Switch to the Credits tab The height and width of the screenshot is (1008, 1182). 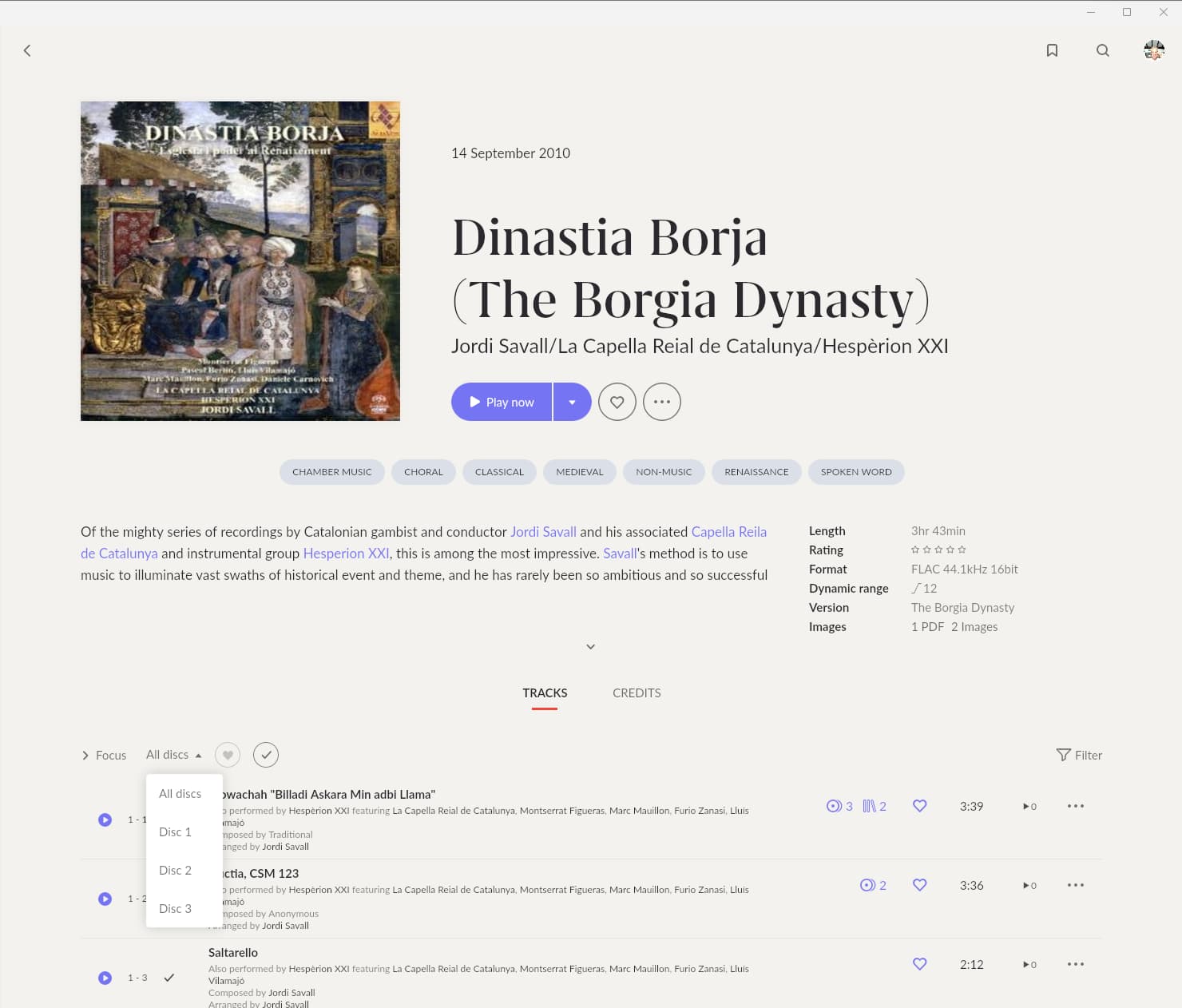coord(637,693)
